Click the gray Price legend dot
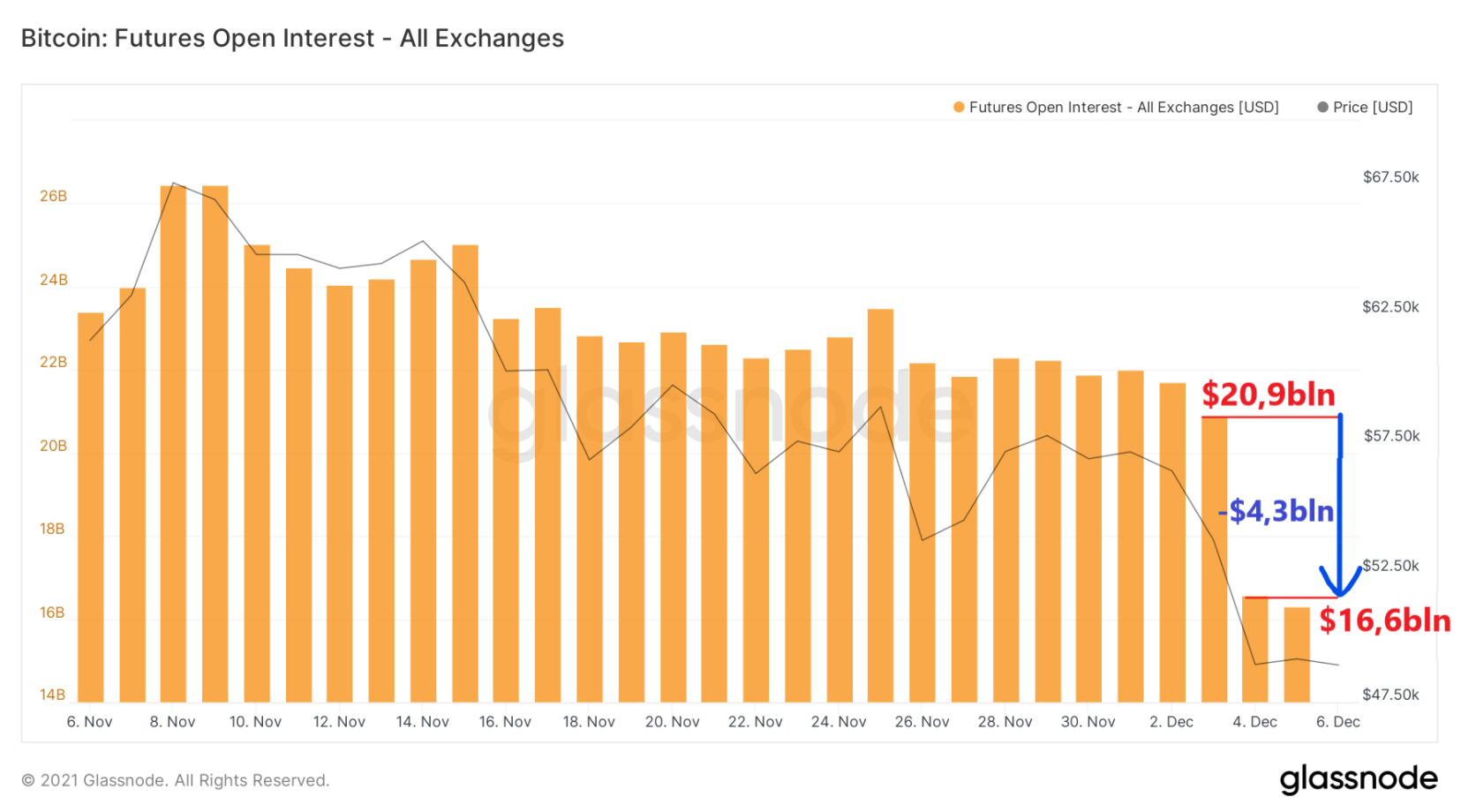Screen dimensions: 1461x812 [x=1322, y=108]
